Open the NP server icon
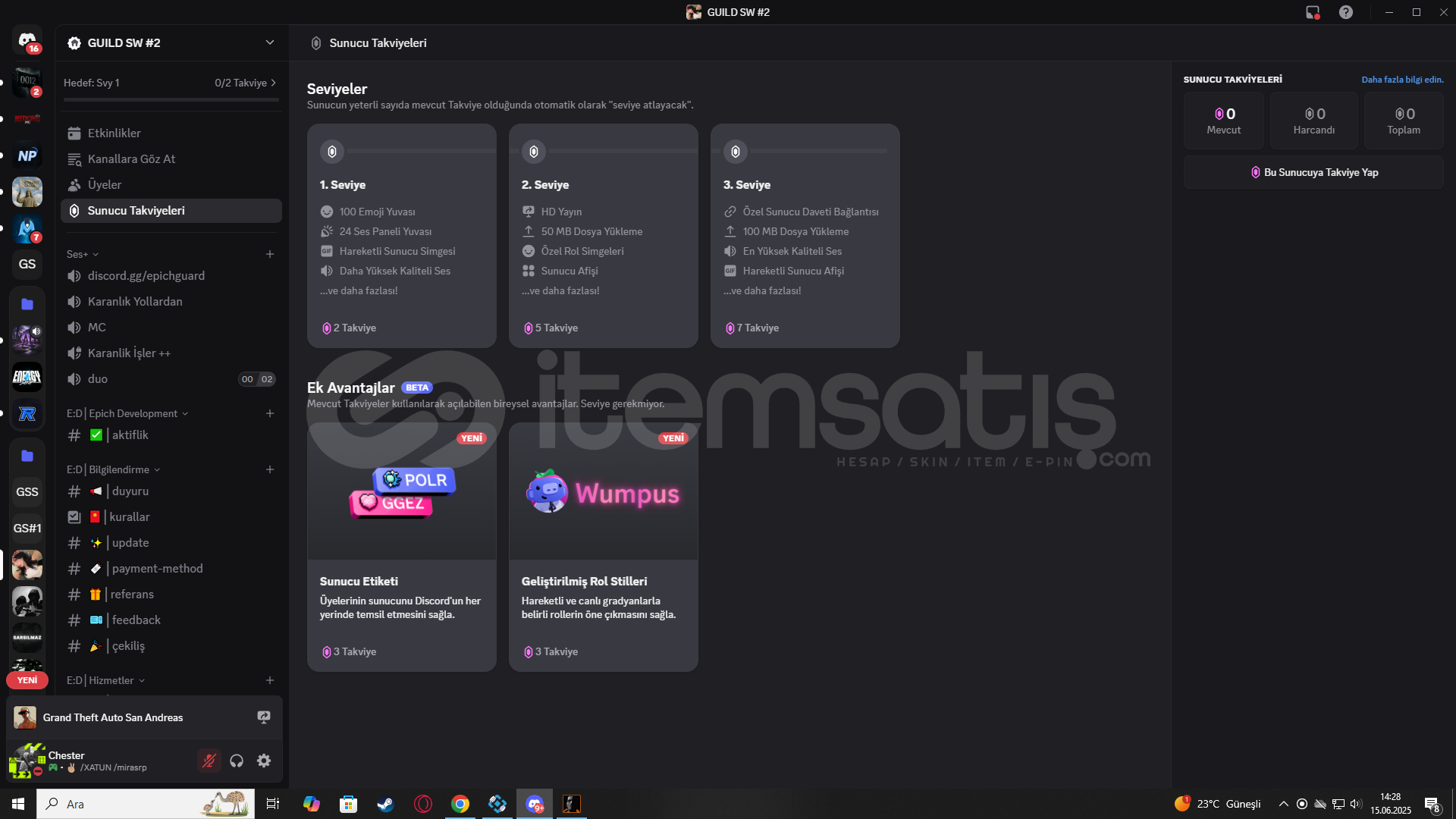The image size is (1456, 819). tap(27, 155)
